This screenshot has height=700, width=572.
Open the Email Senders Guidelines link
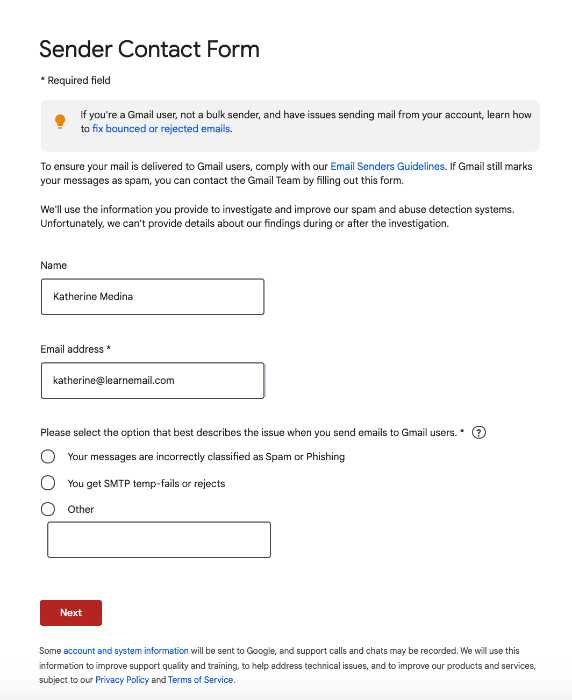[388, 167]
